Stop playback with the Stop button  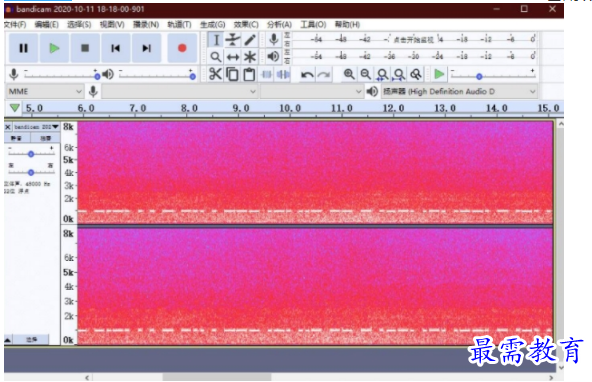[85, 48]
